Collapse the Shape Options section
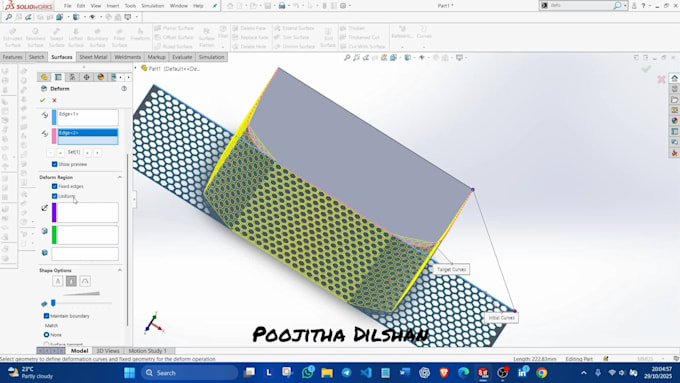This screenshot has height=383, width=680. [x=120, y=270]
